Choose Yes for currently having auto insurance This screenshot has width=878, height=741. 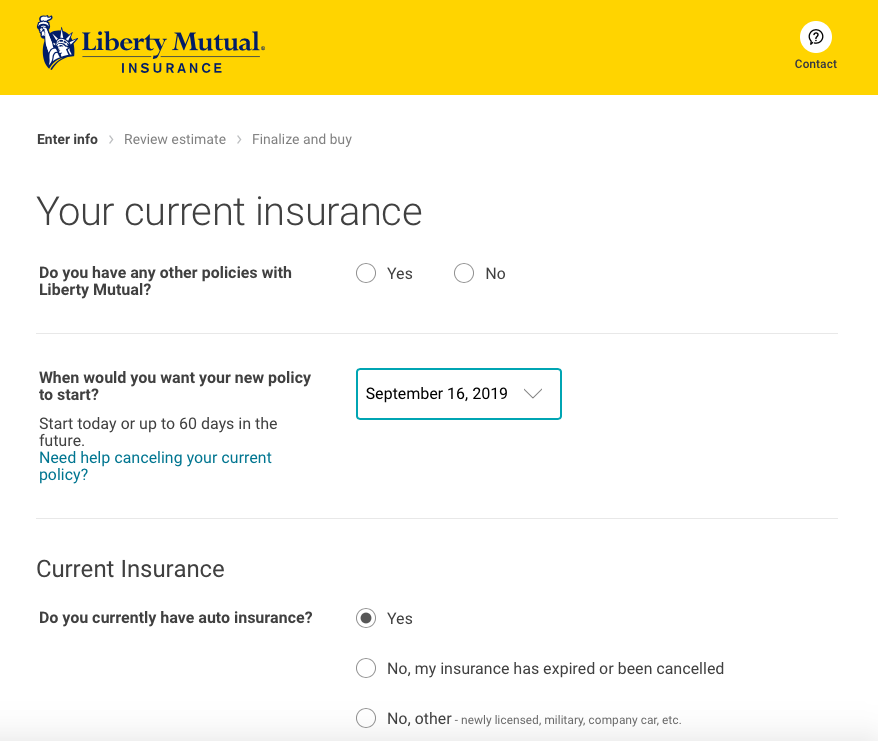(x=366, y=618)
